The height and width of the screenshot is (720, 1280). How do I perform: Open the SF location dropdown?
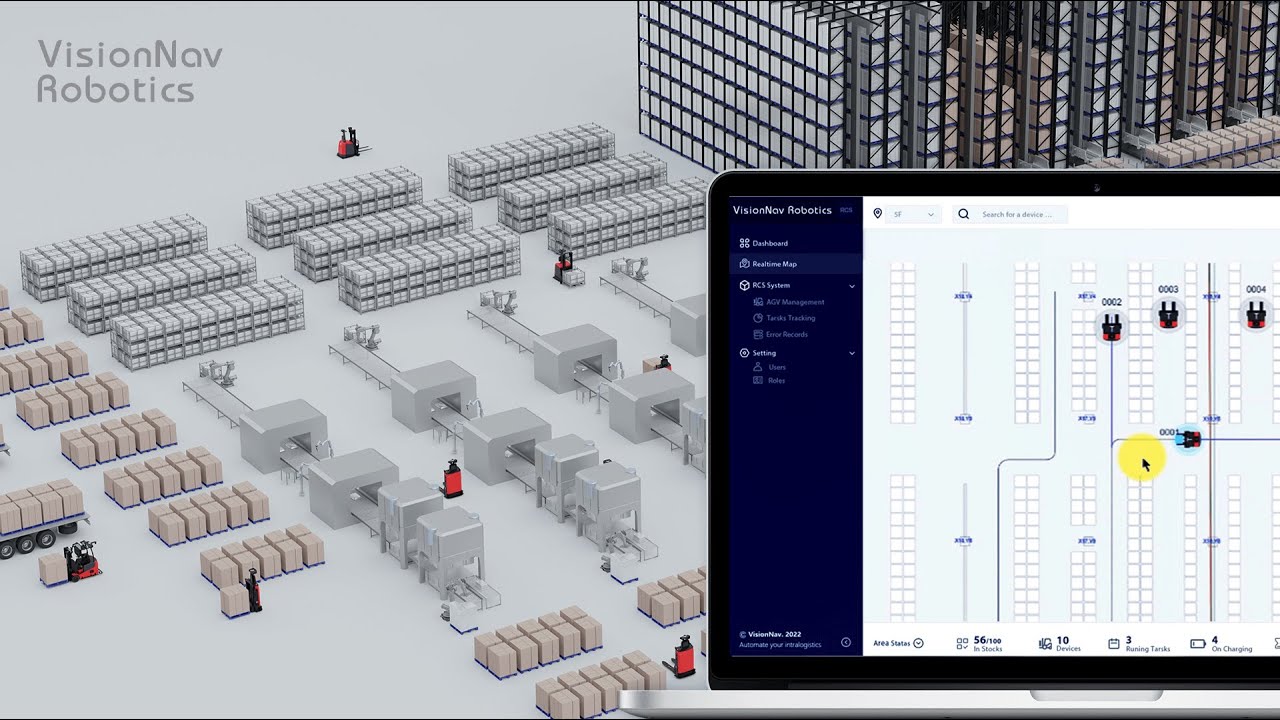pyautogui.click(x=914, y=214)
